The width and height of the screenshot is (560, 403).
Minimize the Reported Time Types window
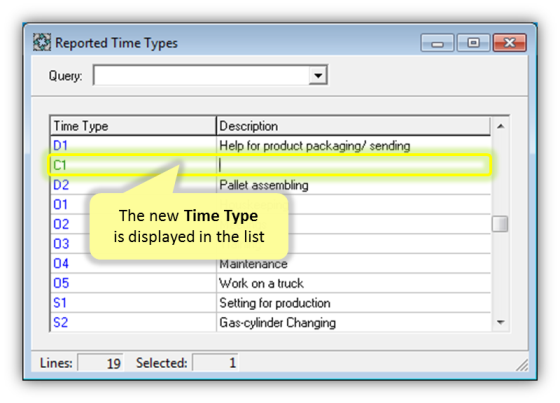tap(437, 43)
